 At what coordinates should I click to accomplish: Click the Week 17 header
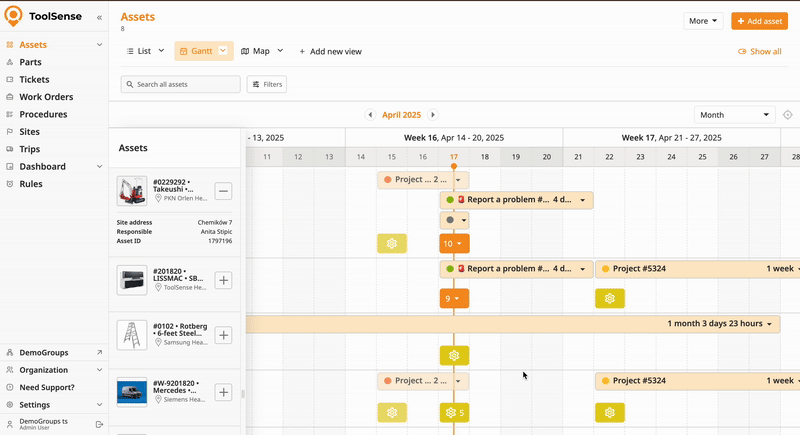pyautogui.click(x=671, y=138)
